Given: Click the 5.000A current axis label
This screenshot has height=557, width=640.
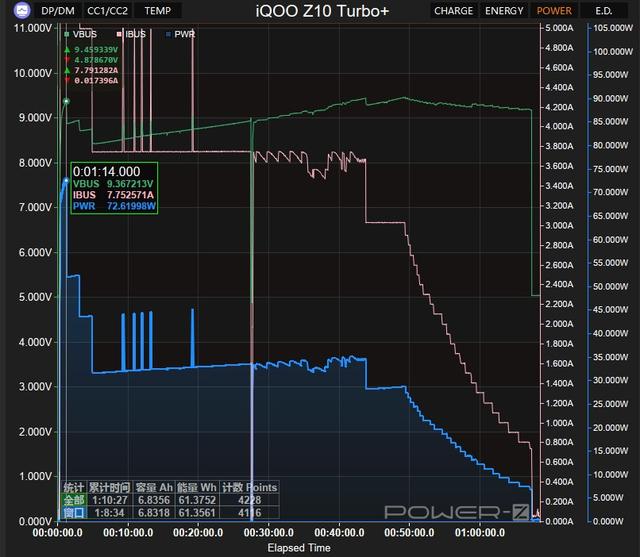Looking at the screenshot, I should pyautogui.click(x=559, y=28).
